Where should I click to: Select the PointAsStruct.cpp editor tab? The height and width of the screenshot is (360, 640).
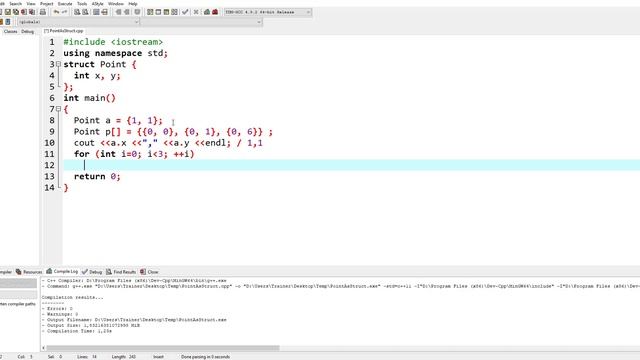64,31
